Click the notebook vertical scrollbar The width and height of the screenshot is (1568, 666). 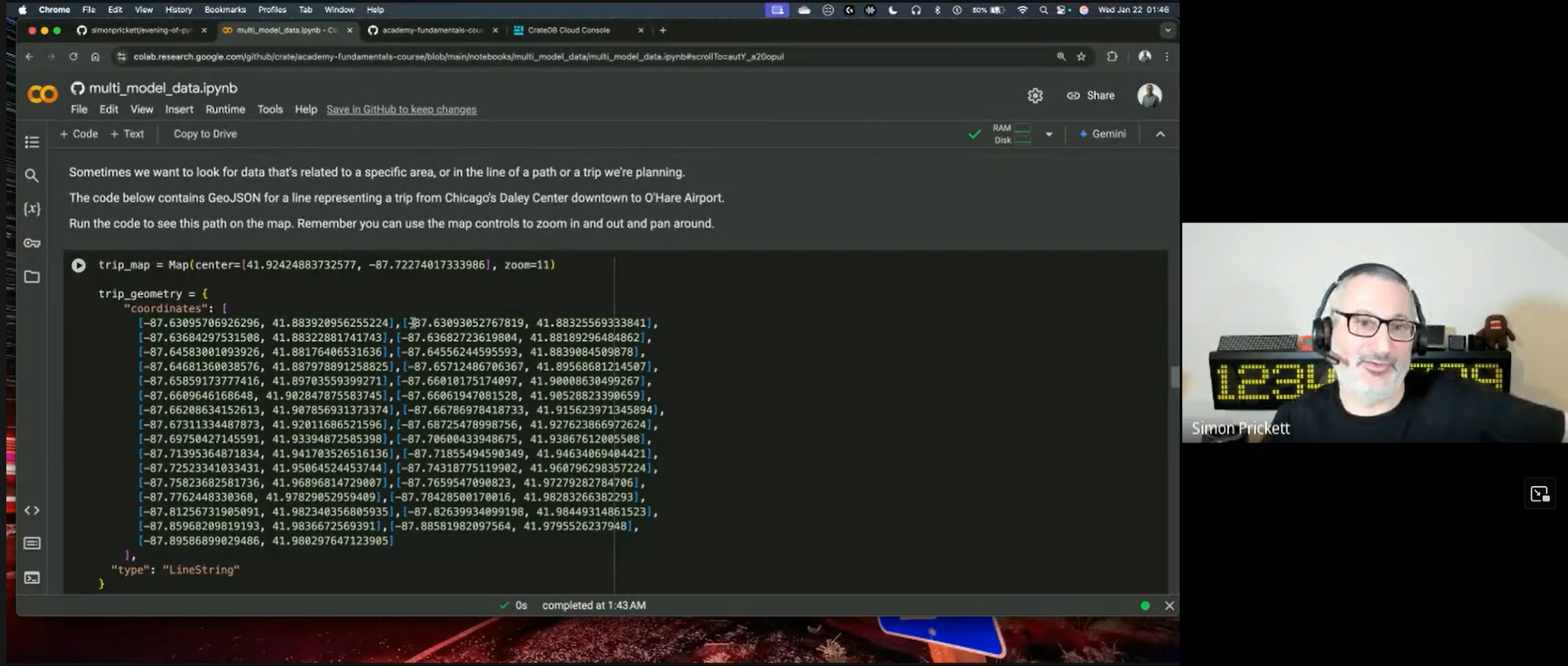(1174, 377)
